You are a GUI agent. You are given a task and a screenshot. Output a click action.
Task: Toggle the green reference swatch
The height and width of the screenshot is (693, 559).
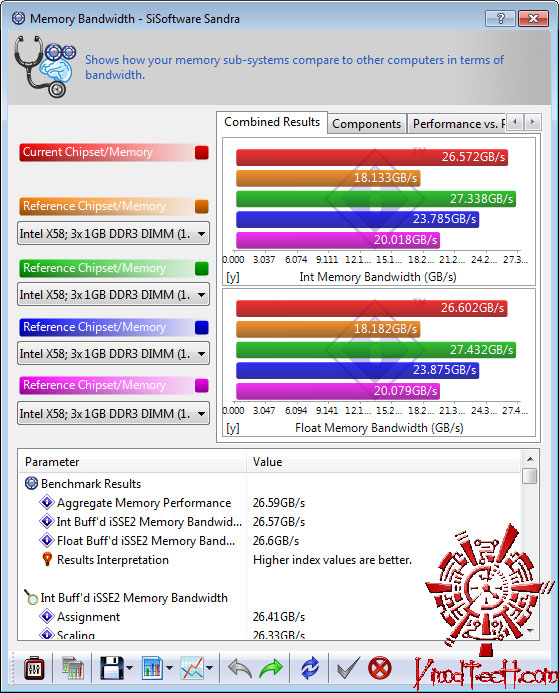tap(202, 268)
